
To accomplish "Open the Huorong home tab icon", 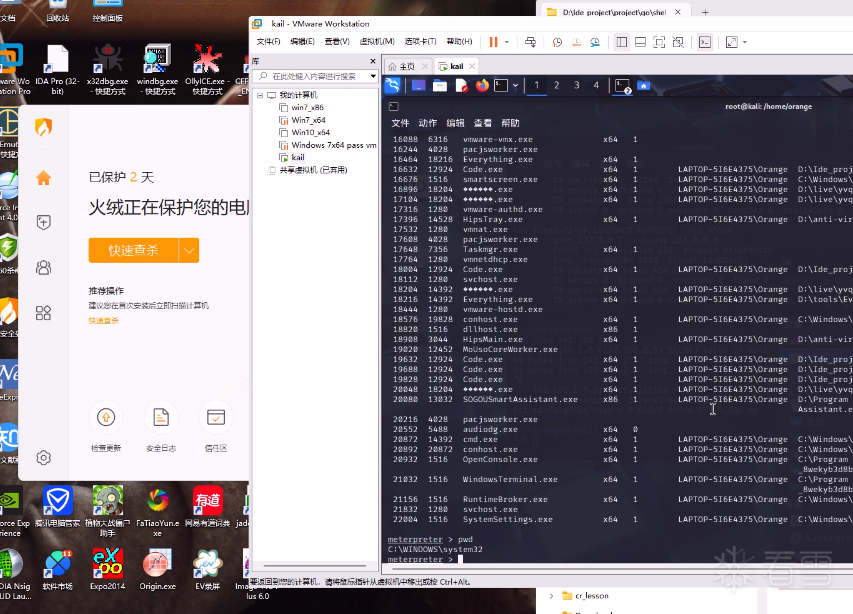I will [x=44, y=178].
